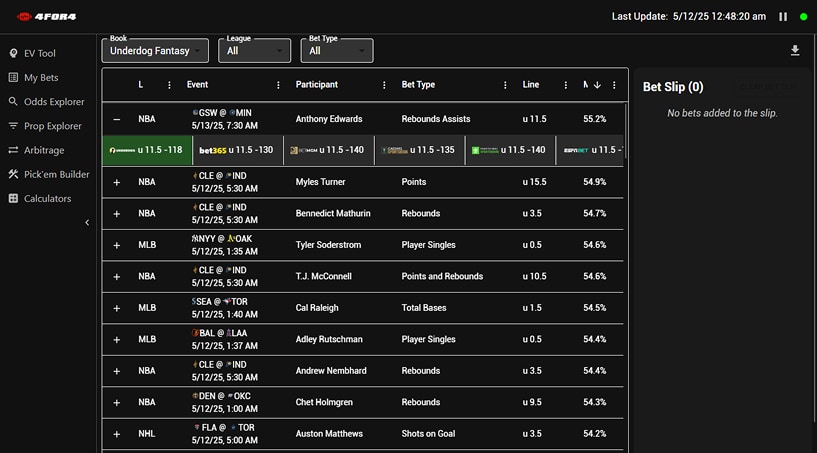The image size is (817, 453).
Task: Open Bet Type column options menu
Action: point(505,85)
